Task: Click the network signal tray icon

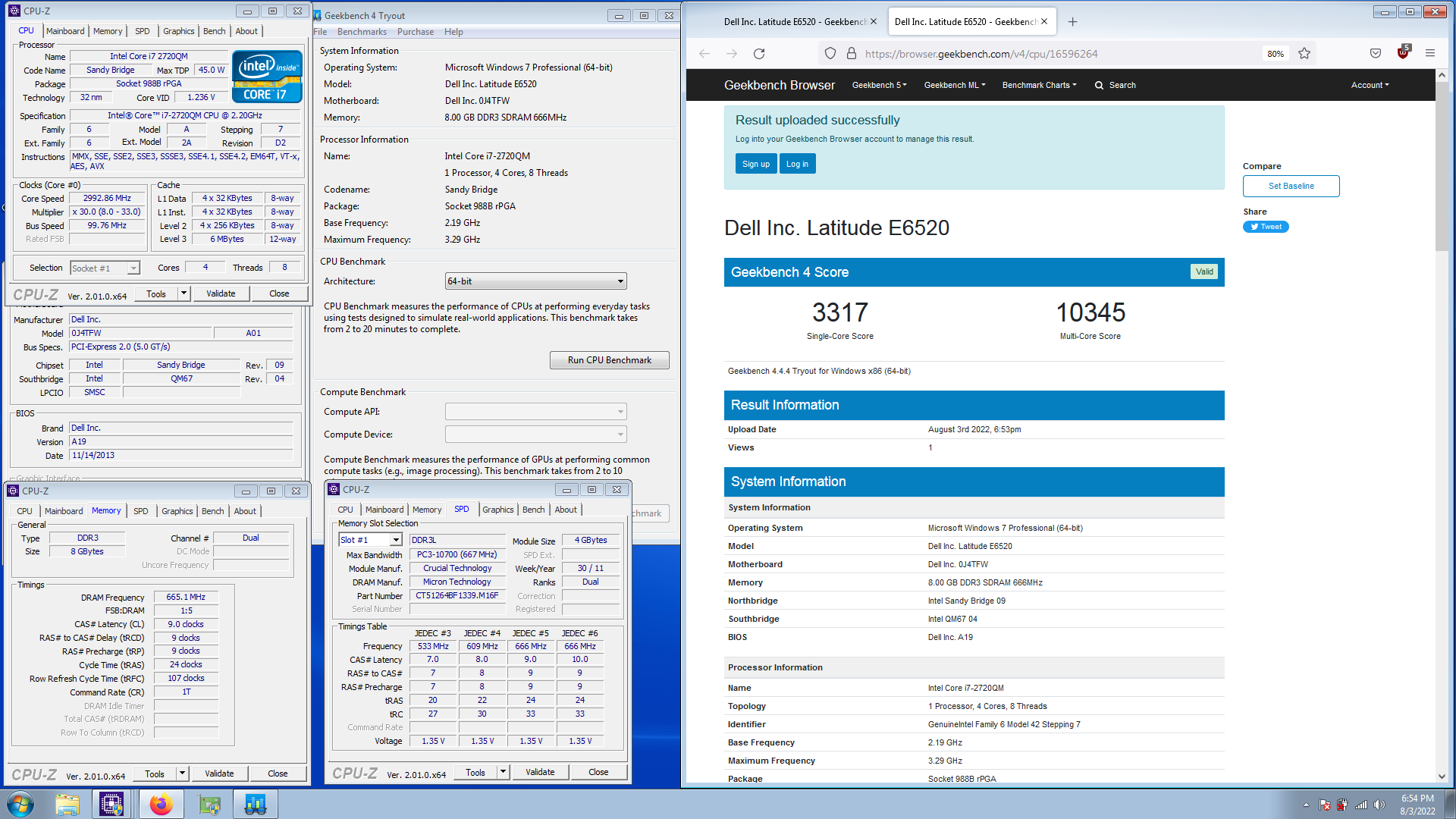Action: (x=1361, y=805)
